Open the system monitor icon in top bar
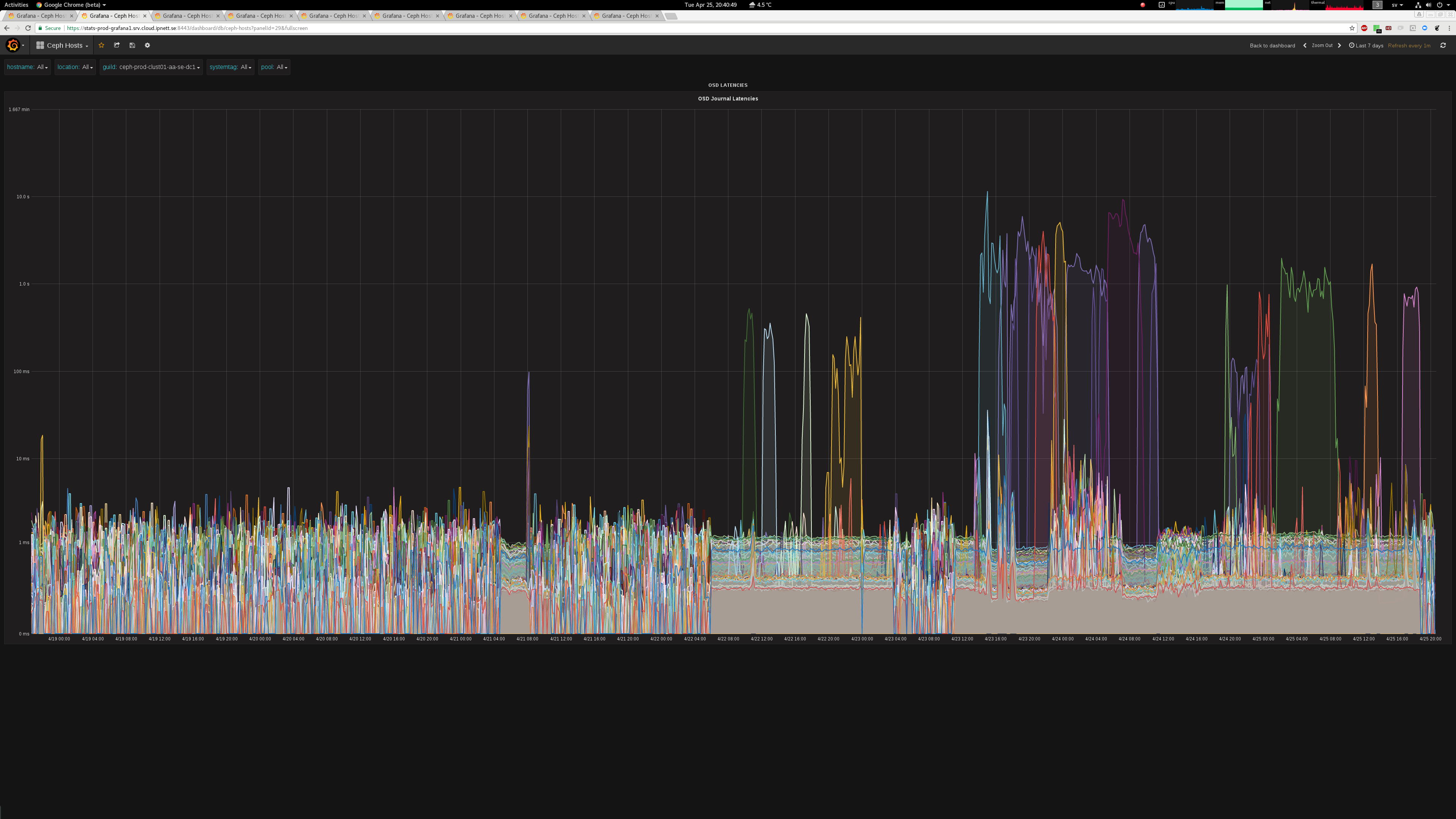 pos(1161,5)
